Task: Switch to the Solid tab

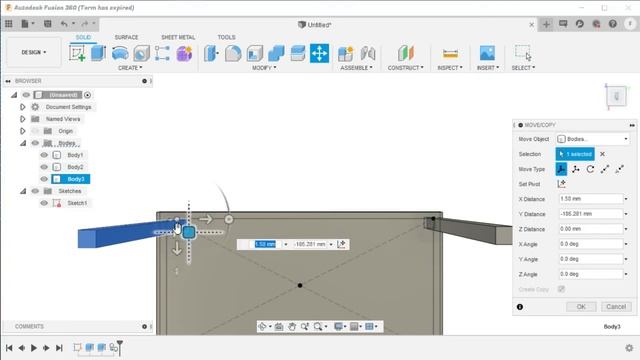Action: [x=83, y=37]
